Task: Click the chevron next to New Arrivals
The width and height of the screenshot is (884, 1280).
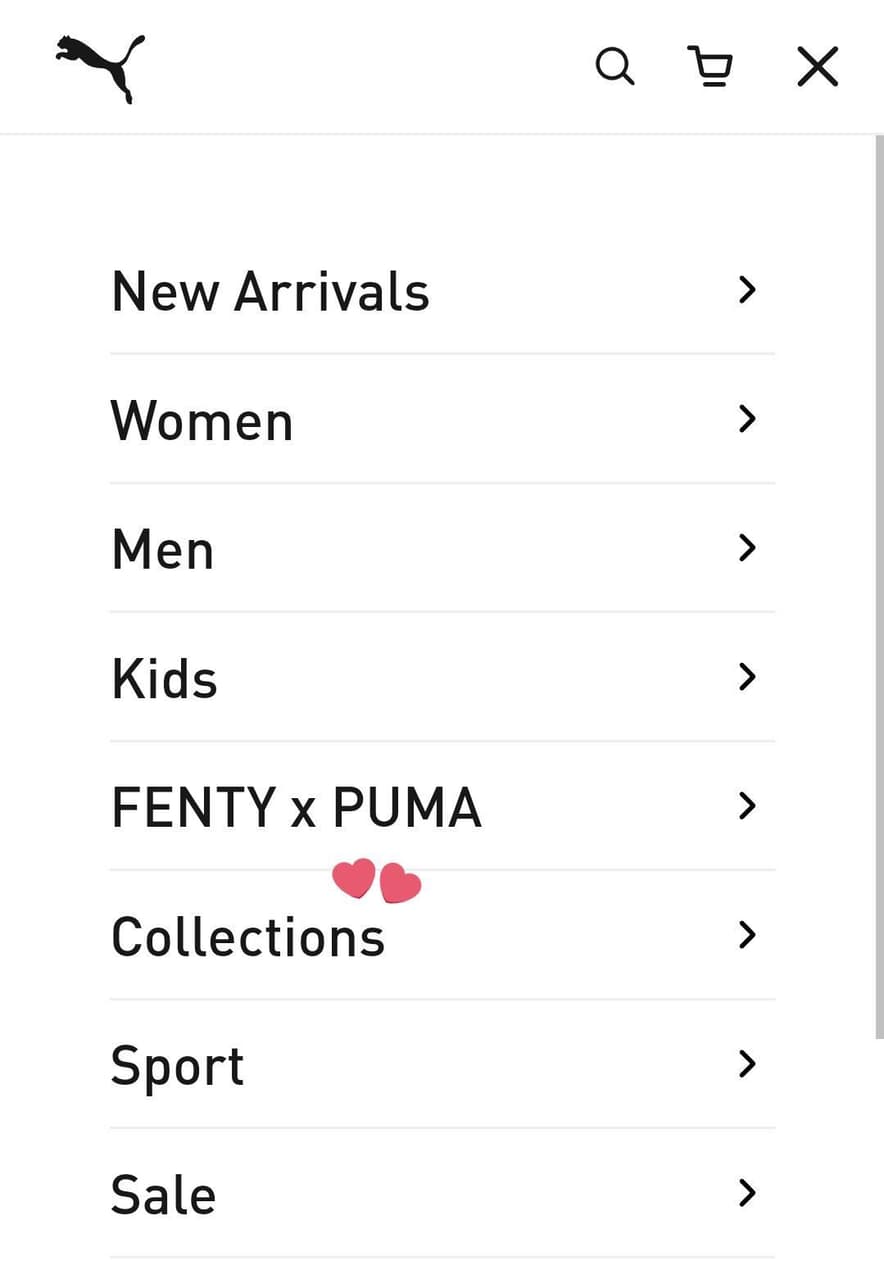Action: (x=746, y=289)
